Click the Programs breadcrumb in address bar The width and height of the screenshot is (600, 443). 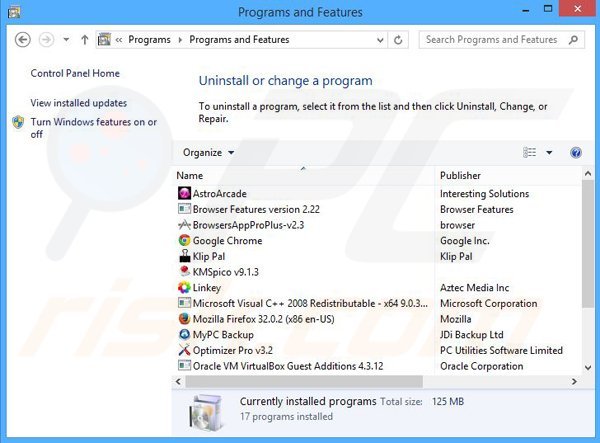pyautogui.click(x=149, y=39)
